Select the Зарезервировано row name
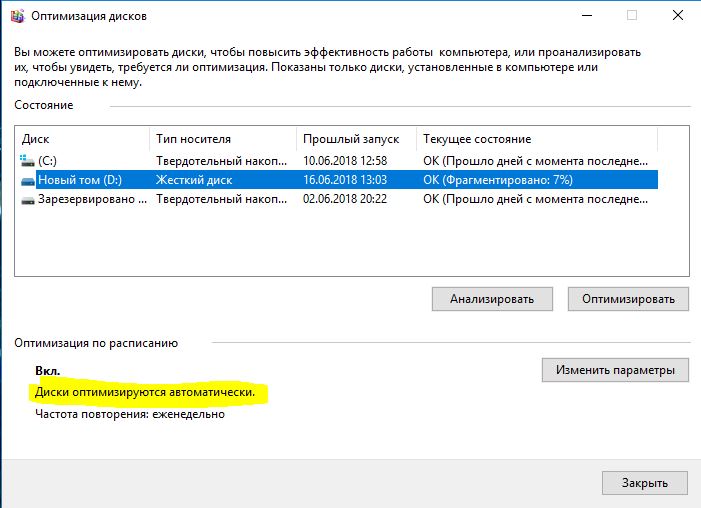 (92, 199)
